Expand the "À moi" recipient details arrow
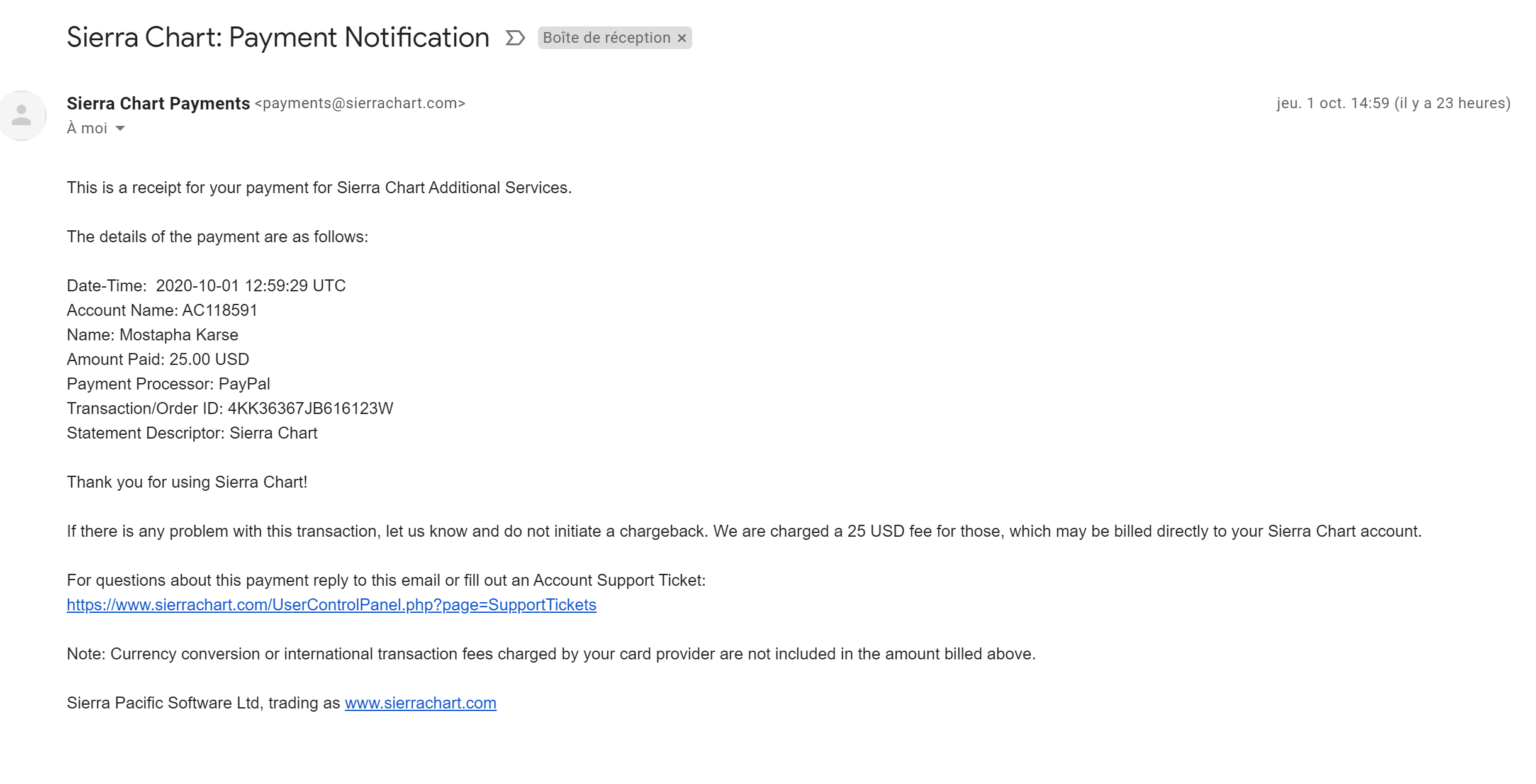The height and width of the screenshot is (784, 1536). pyautogui.click(x=120, y=128)
